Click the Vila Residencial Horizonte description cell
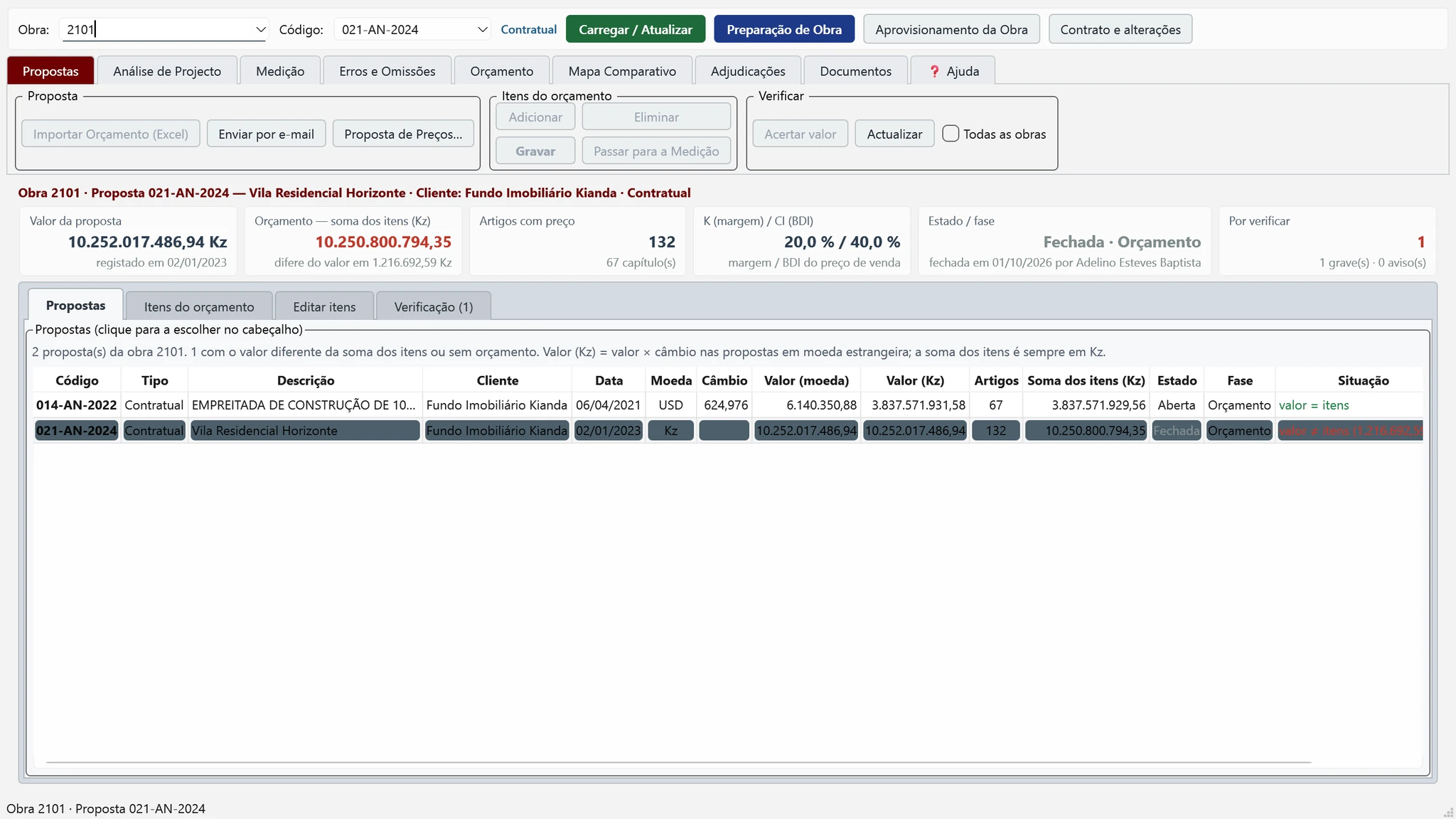Screen dimensions: 1456x819 point(305,431)
